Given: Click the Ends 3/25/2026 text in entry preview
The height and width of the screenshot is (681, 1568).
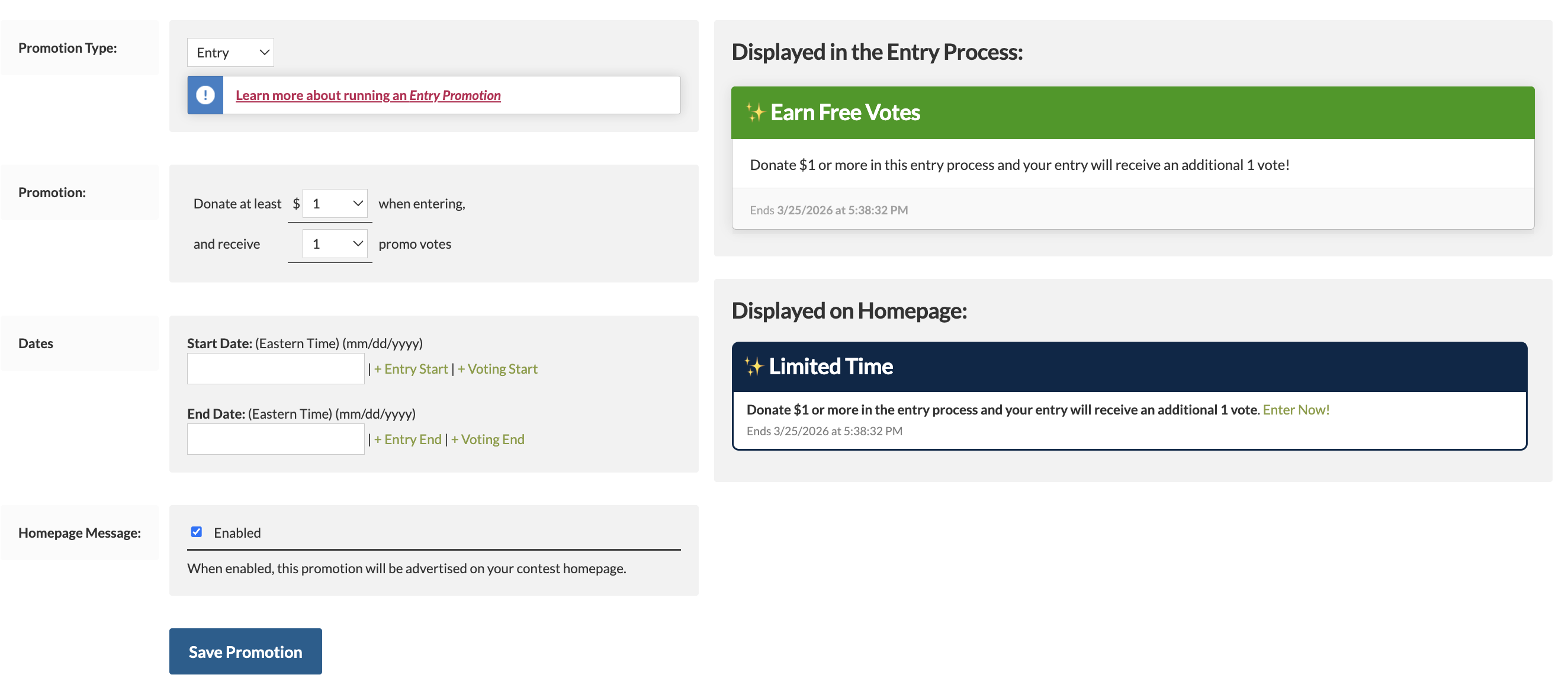Looking at the screenshot, I should tap(828, 210).
